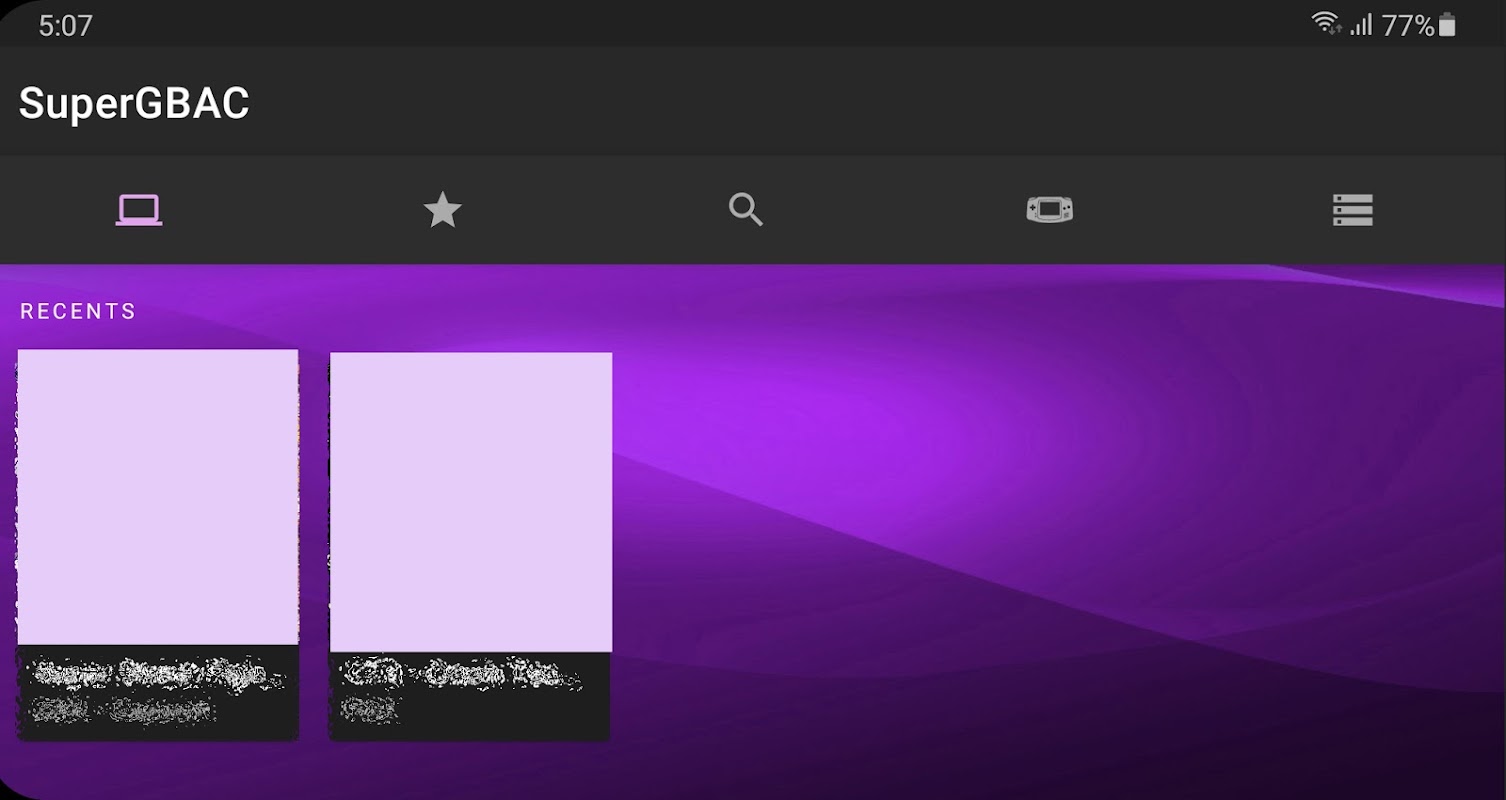
Task: Select the Game Boy Advance console icon
Action: (1050, 210)
